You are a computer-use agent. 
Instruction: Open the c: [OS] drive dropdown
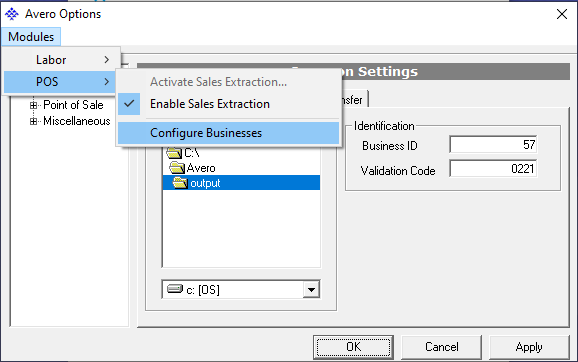(x=311, y=290)
